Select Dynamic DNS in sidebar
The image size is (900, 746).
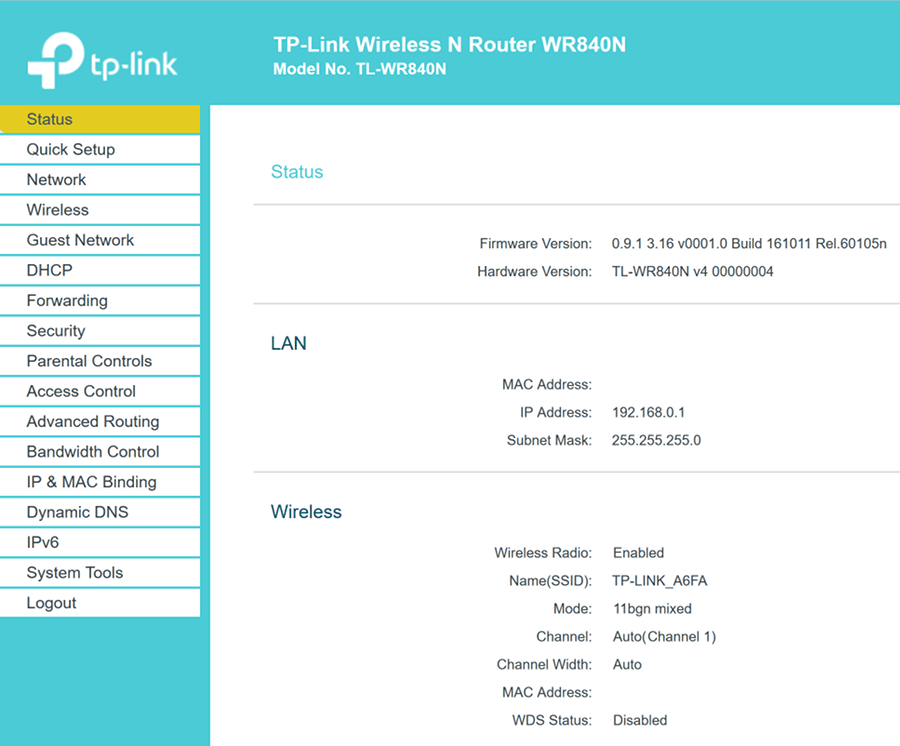click(100, 512)
